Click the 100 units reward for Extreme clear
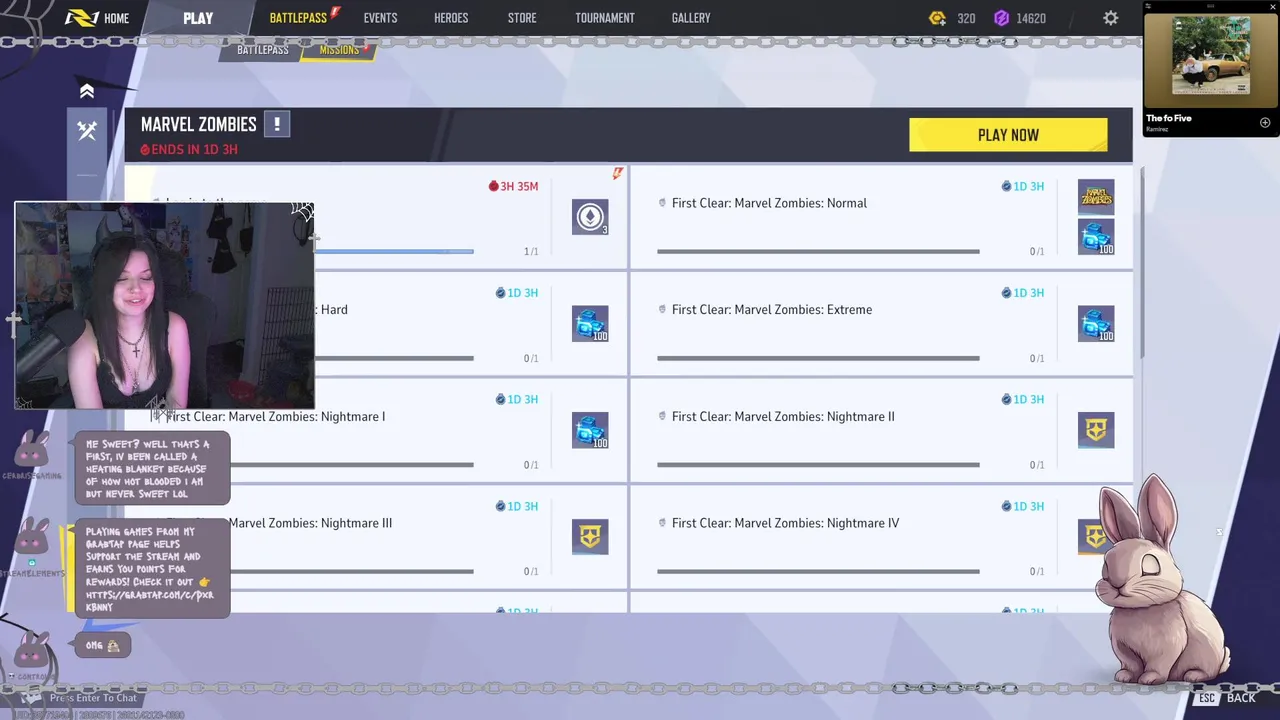 (x=1096, y=324)
